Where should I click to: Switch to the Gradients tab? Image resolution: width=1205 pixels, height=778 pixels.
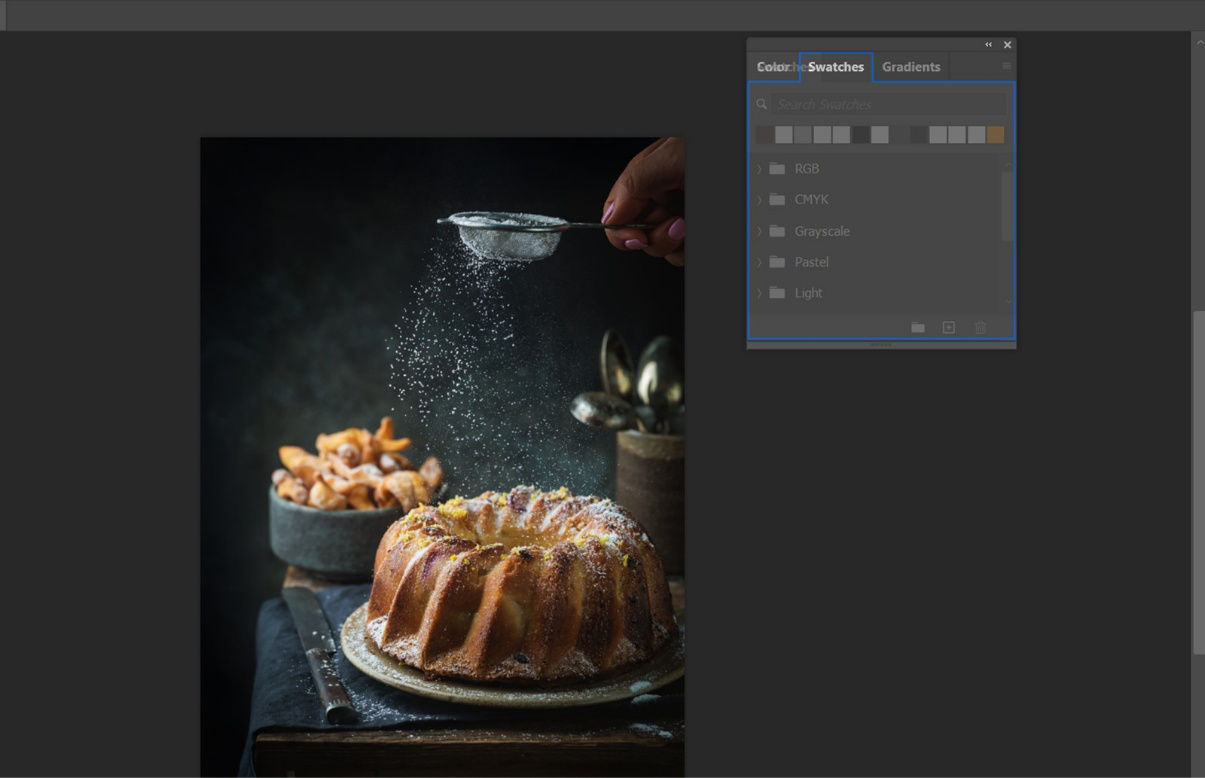(x=911, y=66)
